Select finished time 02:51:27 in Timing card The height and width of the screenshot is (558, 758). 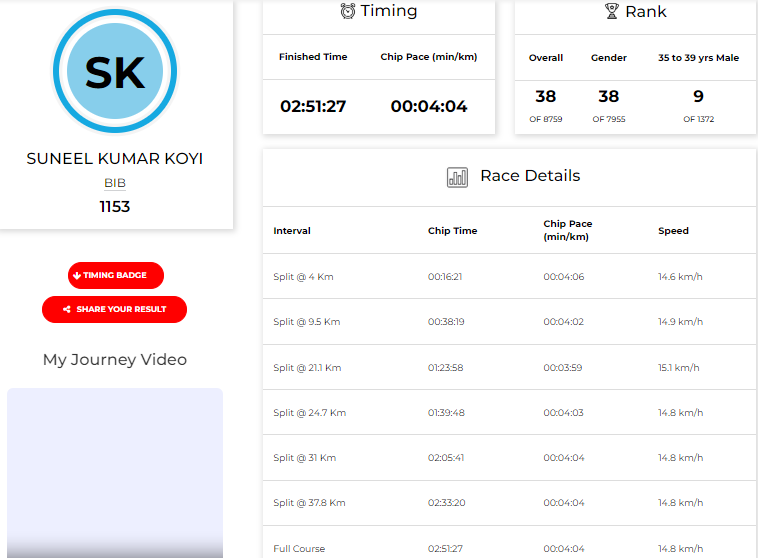point(313,106)
